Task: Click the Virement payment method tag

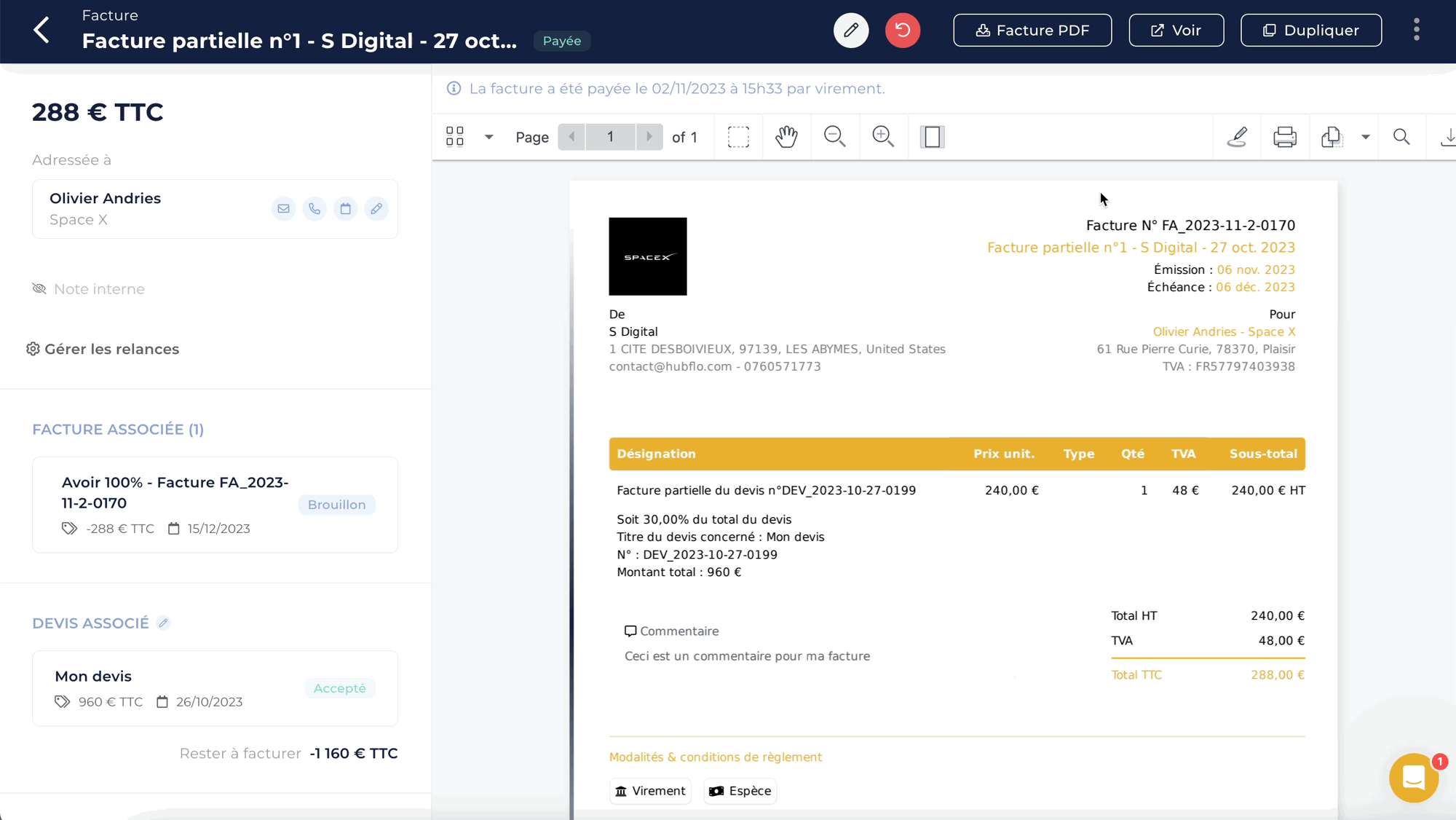Action: click(x=650, y=791)
